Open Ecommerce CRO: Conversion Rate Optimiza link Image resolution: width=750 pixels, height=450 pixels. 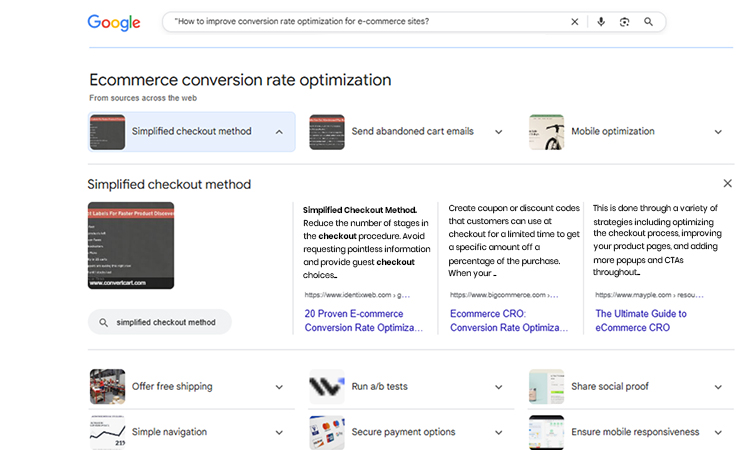click(x=509, y=320)
